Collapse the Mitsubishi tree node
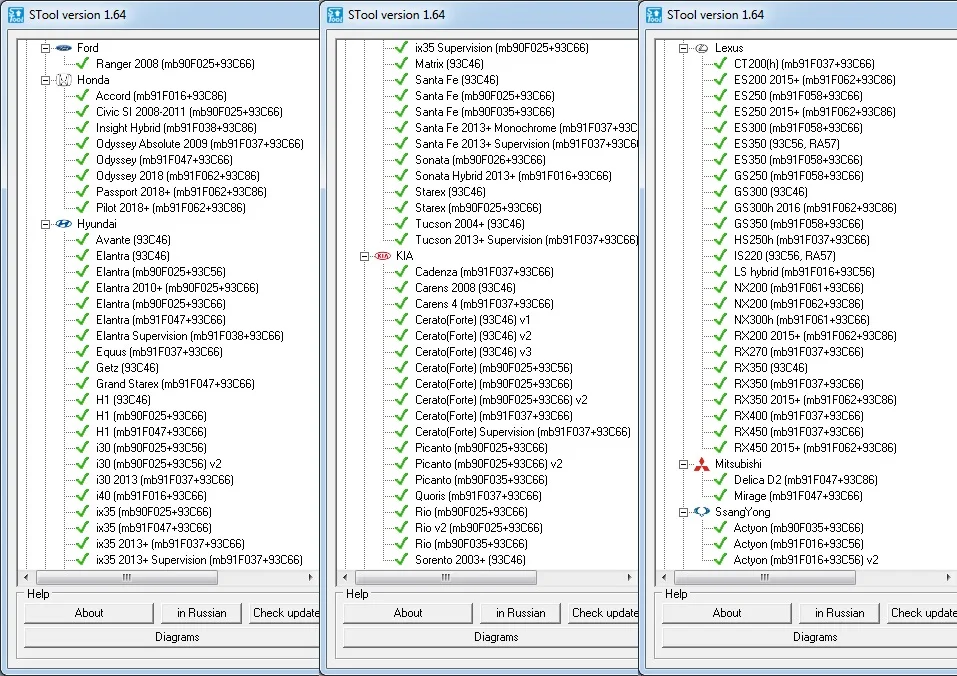Viewport: 957px width, 676px height. (684, 464)
